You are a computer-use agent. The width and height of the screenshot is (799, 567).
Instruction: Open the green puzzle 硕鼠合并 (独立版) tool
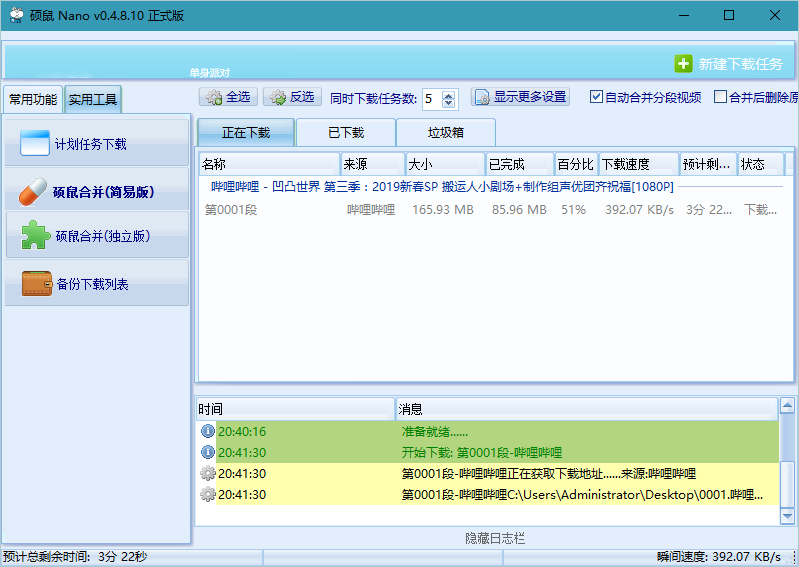click(36, 235)
